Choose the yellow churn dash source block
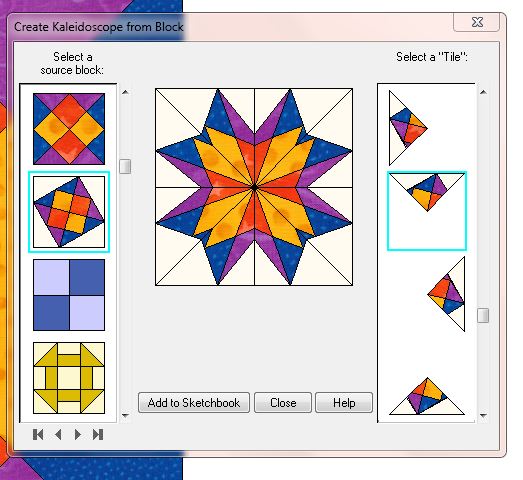The image size is (523, 480). tap(69, 378)
